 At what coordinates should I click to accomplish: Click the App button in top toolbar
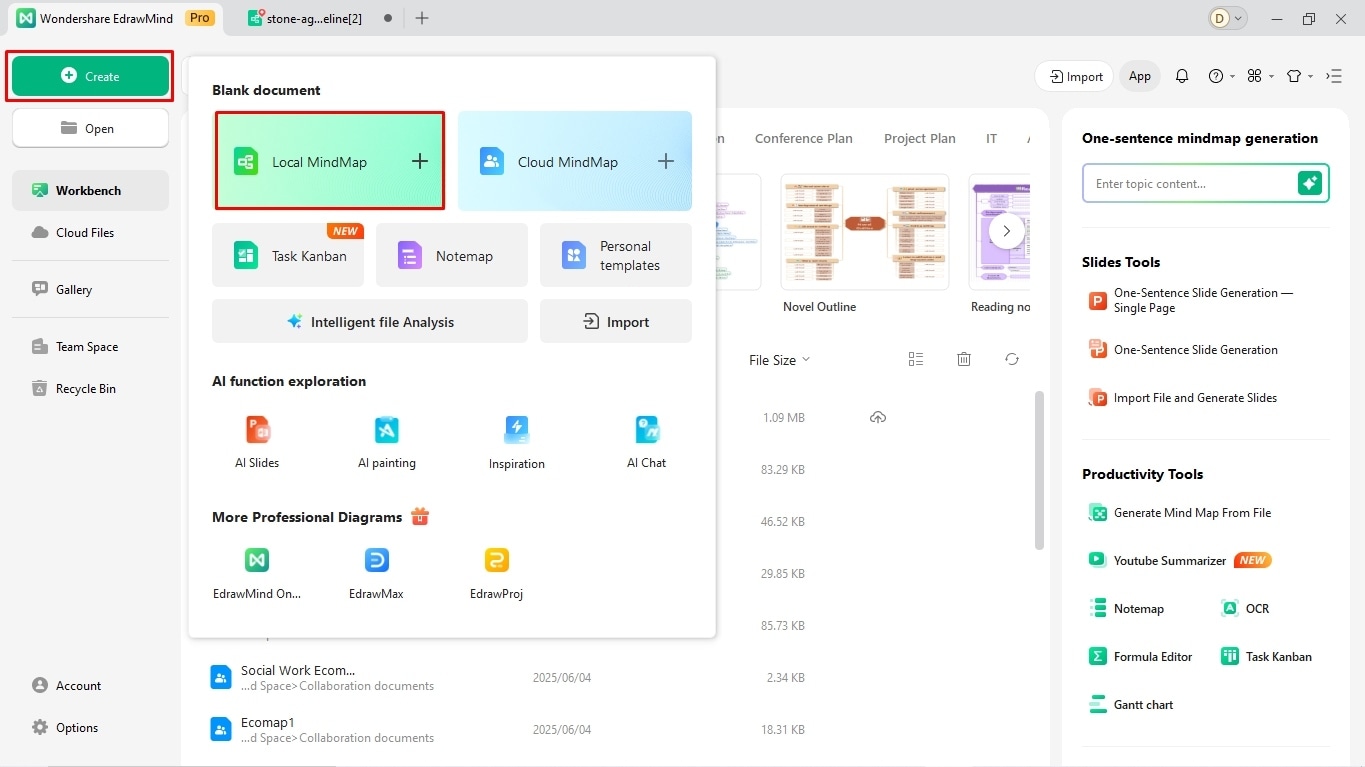1140,76
